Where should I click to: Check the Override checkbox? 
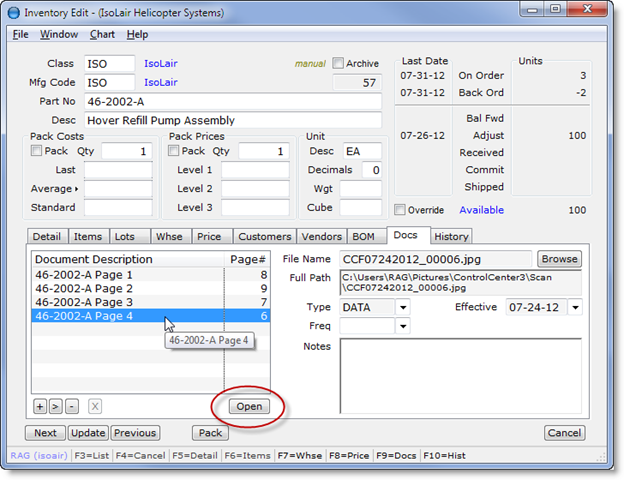click(x=400, y=210)
